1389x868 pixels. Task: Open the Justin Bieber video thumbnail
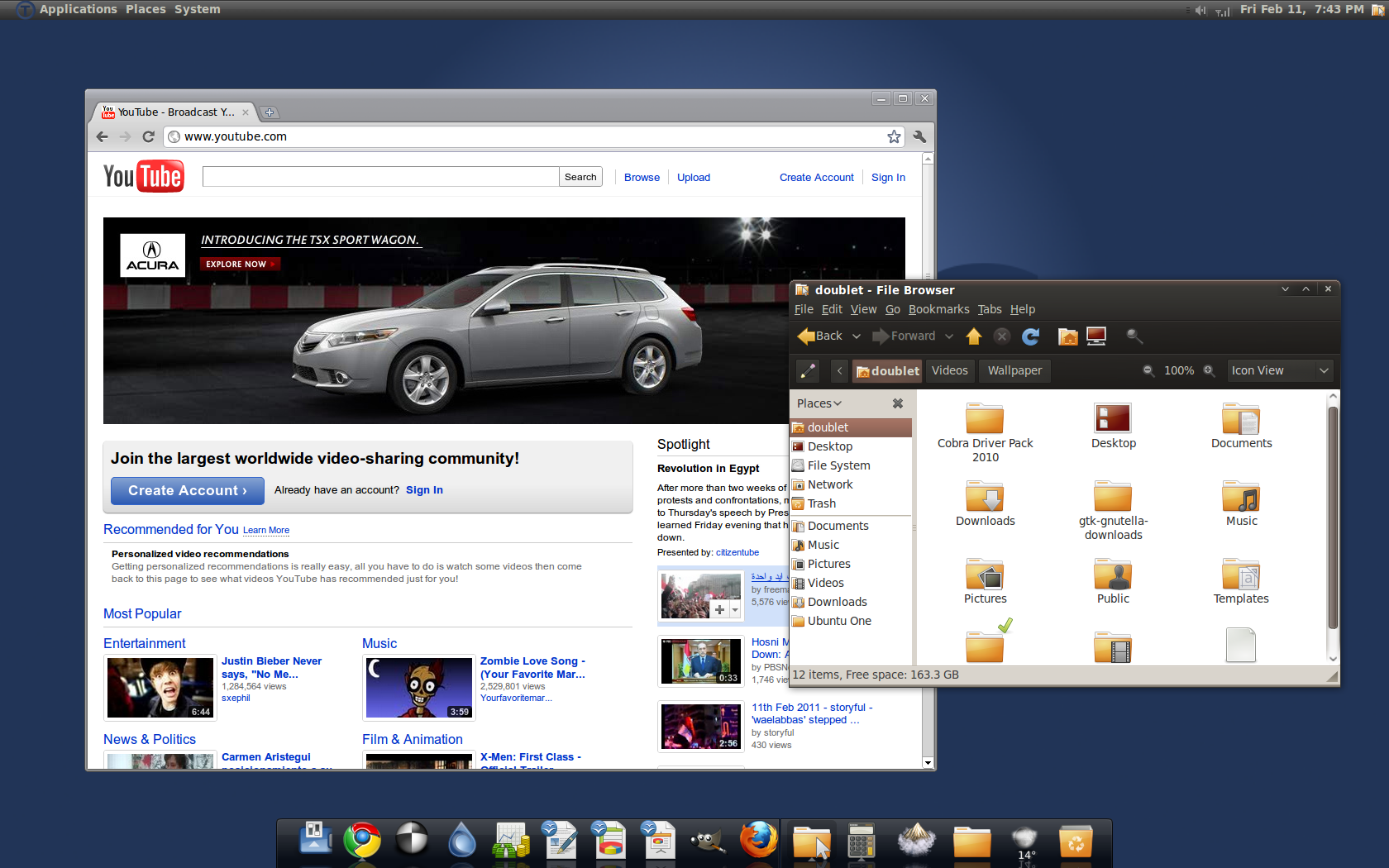pos(160,688)
